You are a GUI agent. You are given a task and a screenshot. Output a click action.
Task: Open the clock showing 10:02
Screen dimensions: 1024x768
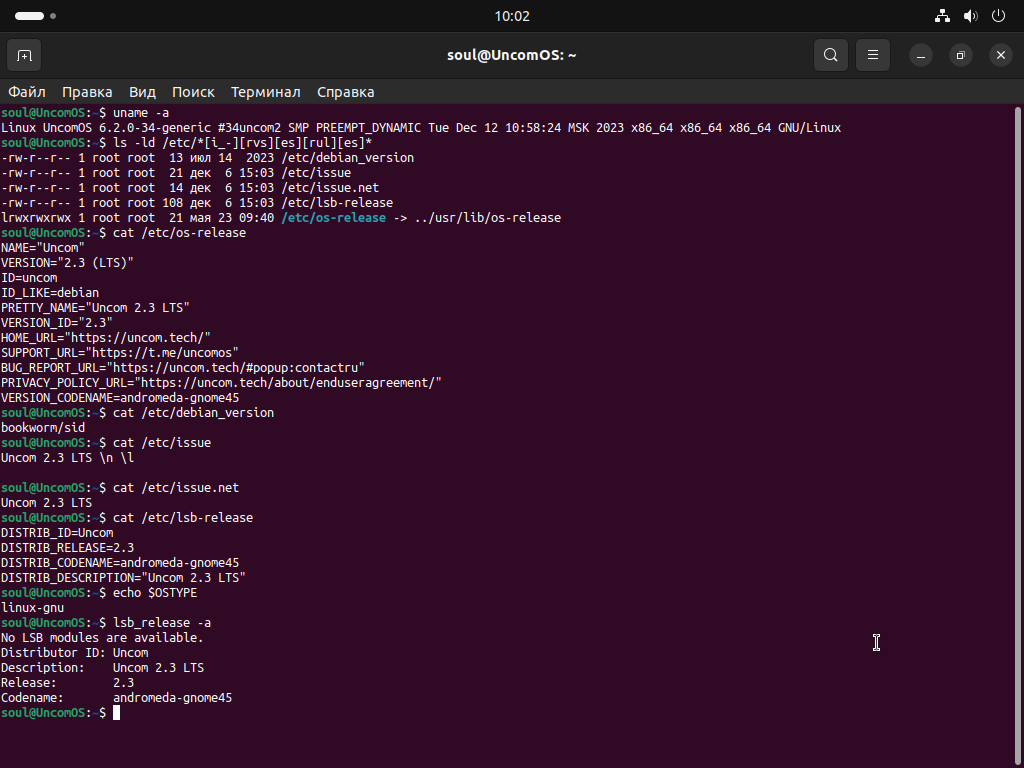(x=512, y=16)
